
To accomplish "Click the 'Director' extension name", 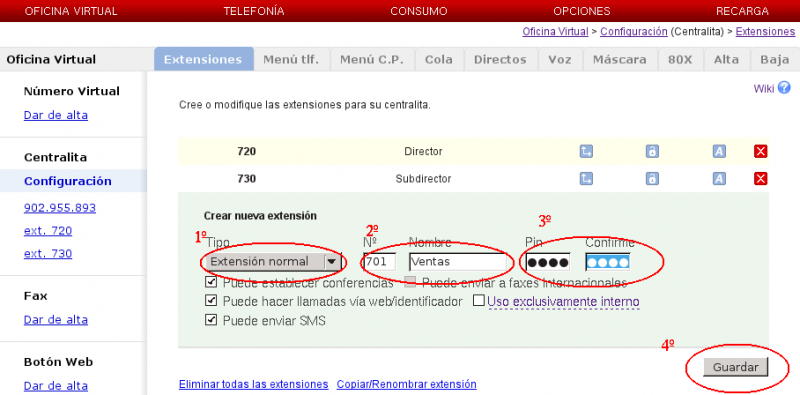I will (x=423, y=152).
